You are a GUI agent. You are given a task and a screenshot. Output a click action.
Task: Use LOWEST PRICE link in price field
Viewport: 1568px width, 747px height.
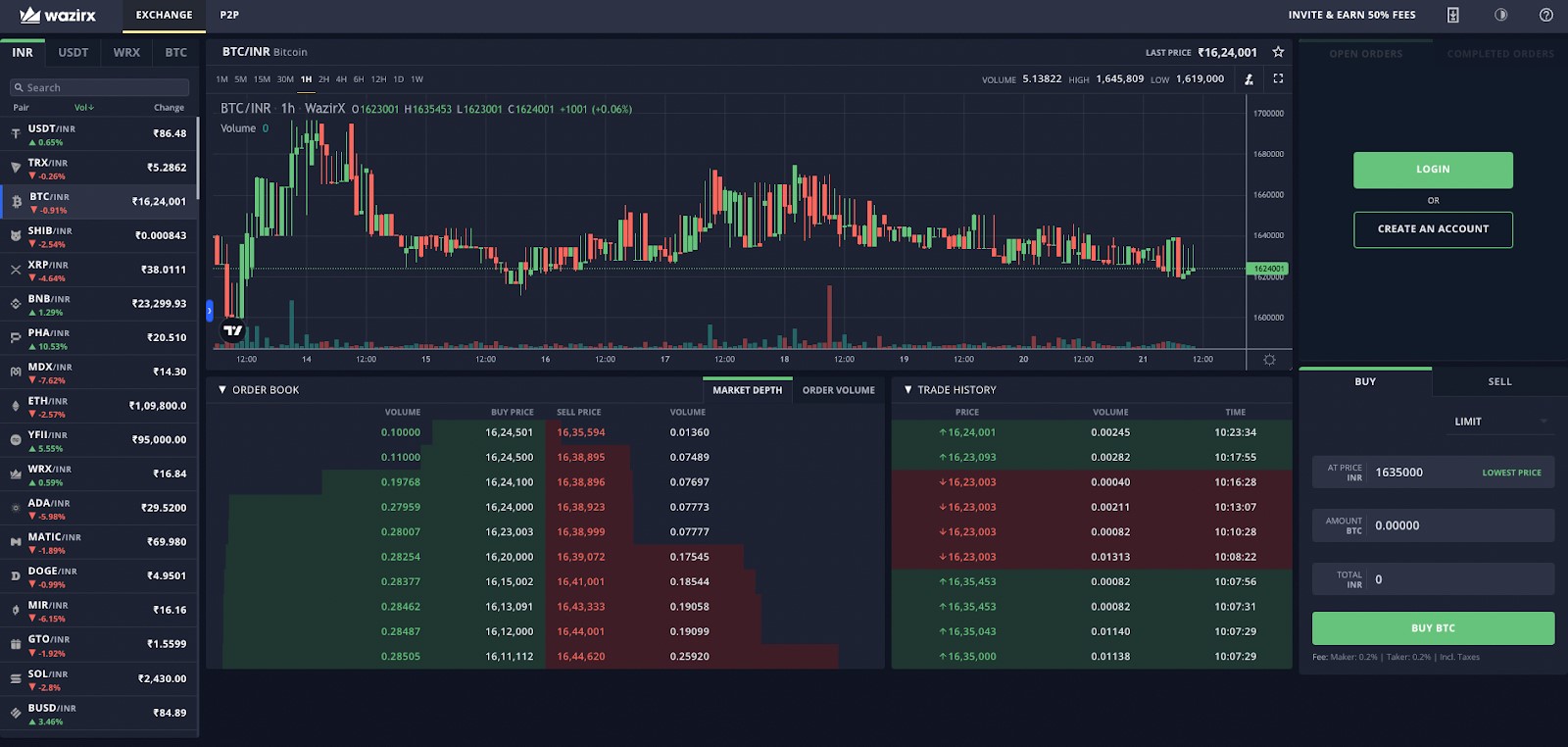[x=1512, y=473]
